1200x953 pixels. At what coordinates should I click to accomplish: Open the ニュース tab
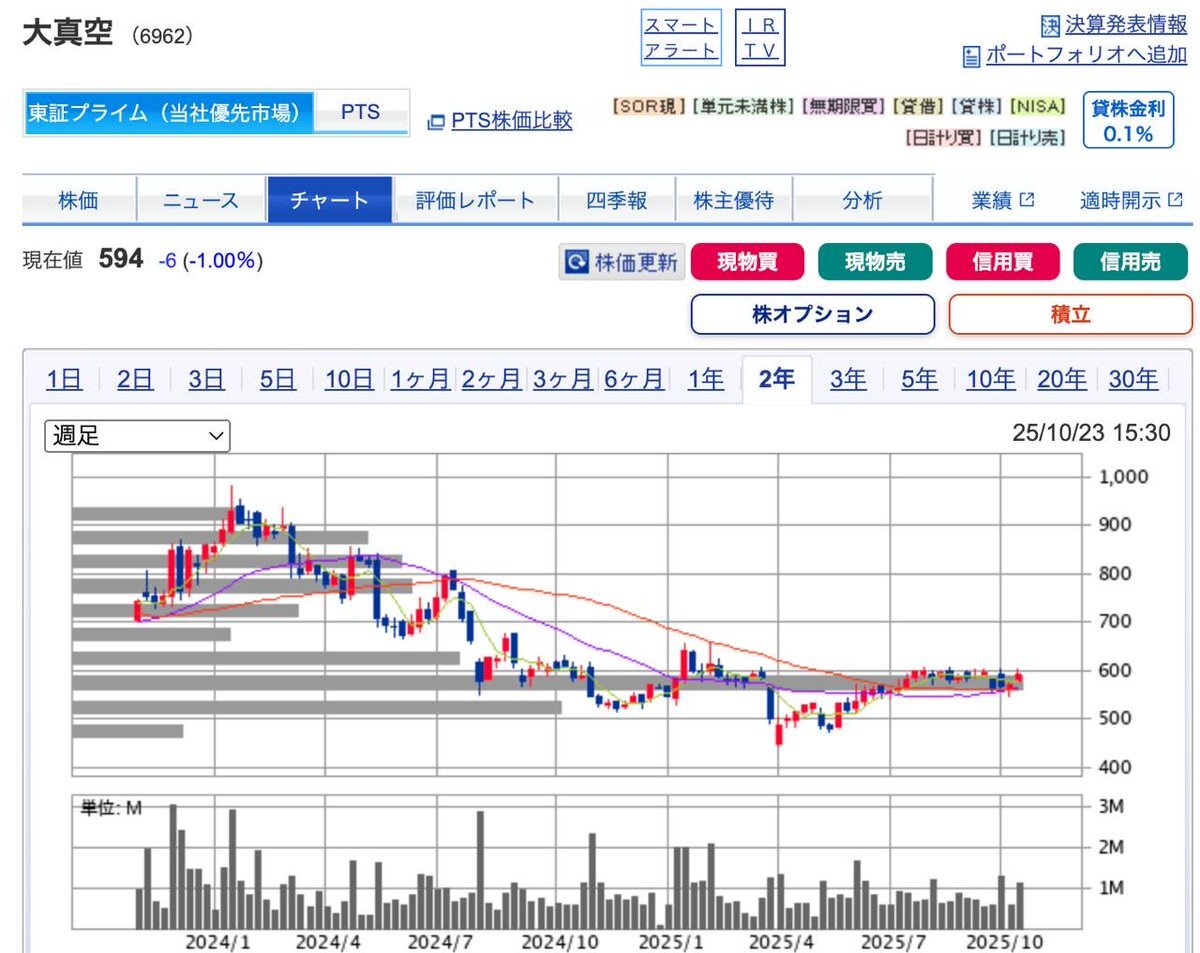(x=201, y=200)
